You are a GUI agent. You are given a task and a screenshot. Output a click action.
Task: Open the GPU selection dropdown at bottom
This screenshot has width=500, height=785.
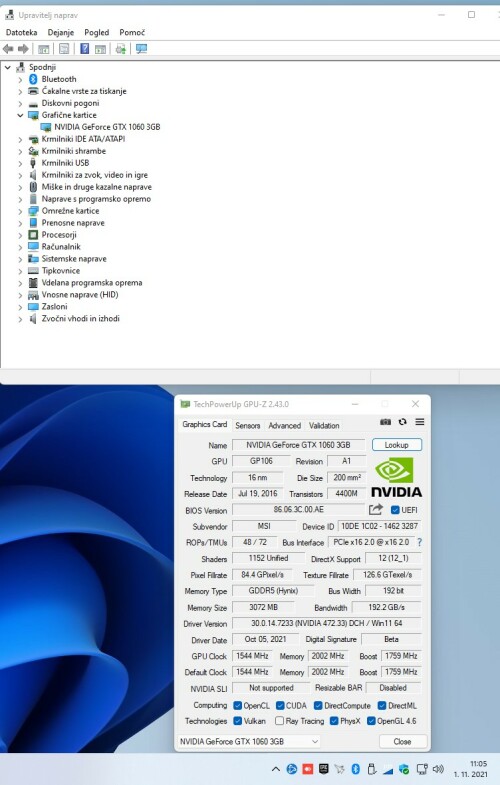[249, 741]
